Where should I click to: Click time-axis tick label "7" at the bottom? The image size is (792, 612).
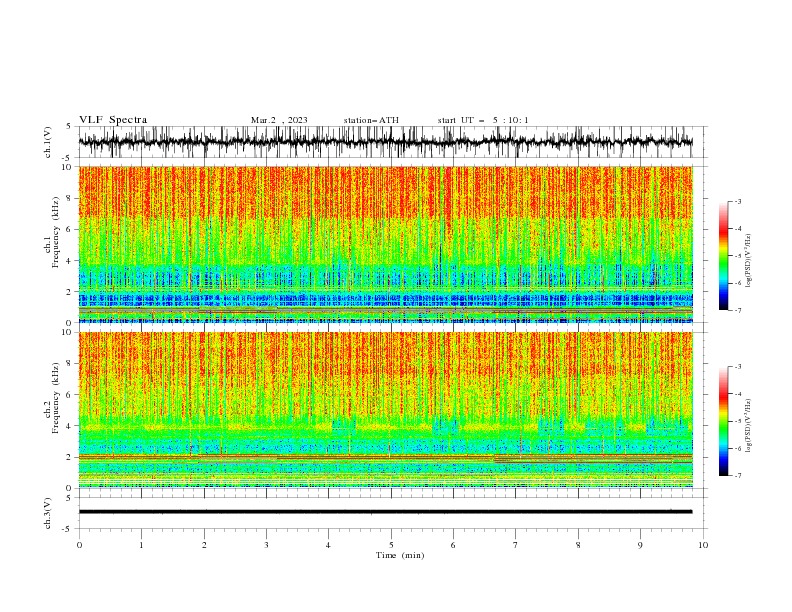click(x=516, y=545)
